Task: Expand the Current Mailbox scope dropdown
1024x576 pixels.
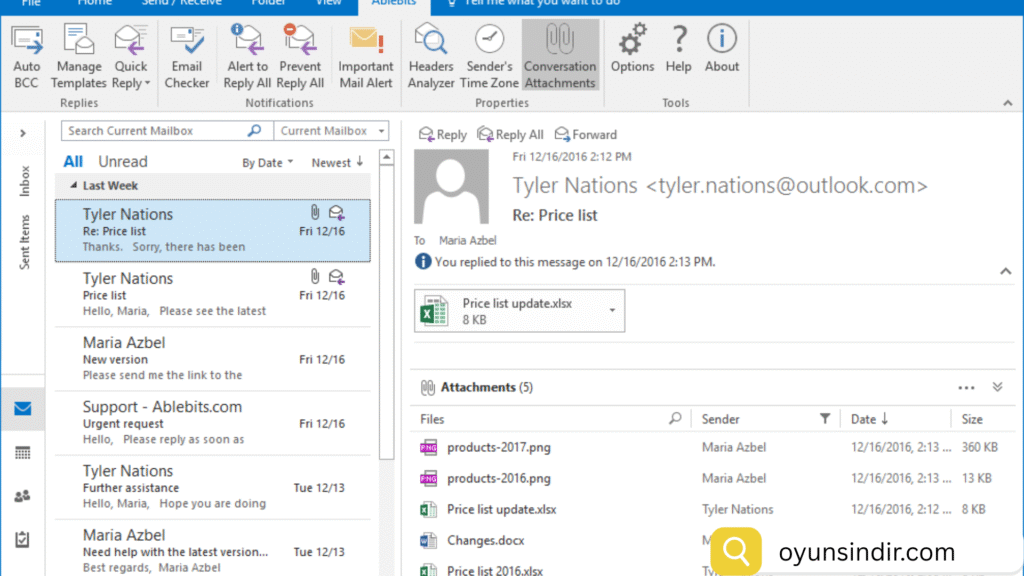Action: (x=381, y=131)
